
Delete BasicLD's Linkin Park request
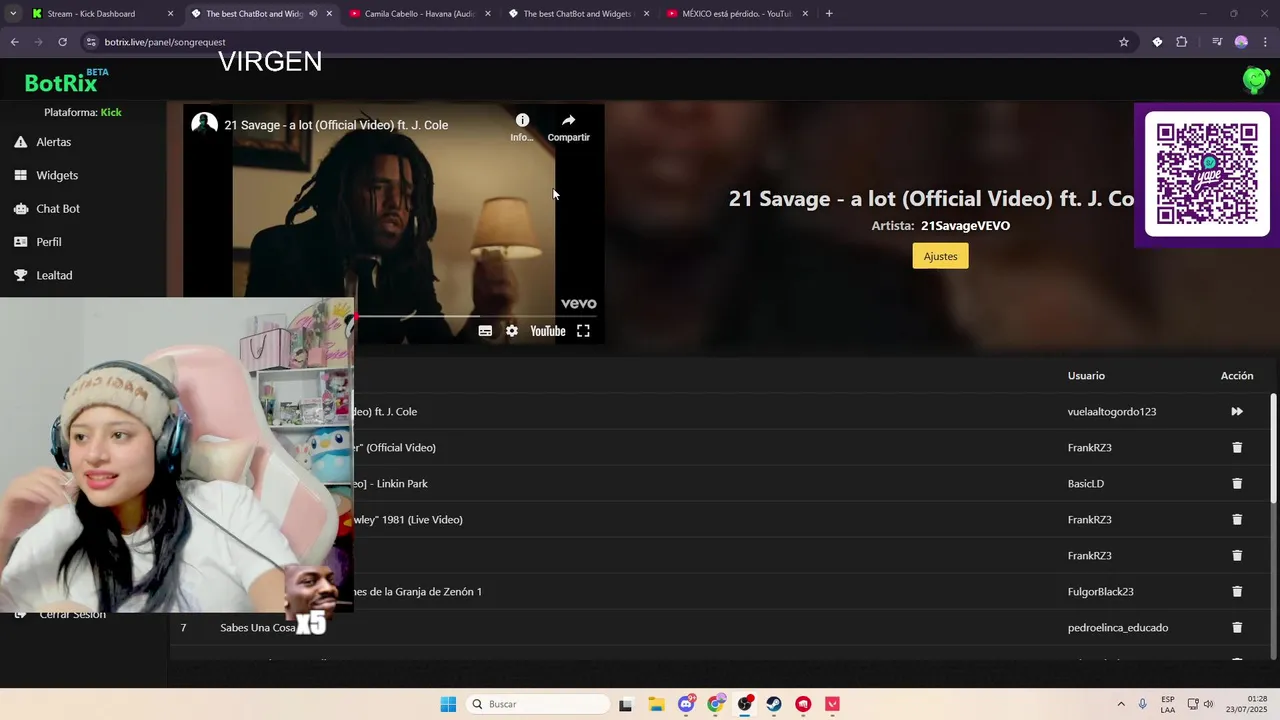point(1237,483)
